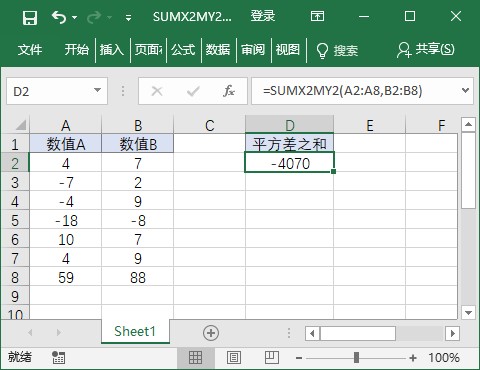Viewport: 480px width, 370px height.
Task: Switch to the 插入 ribbon tab
Action: (112, 50)
